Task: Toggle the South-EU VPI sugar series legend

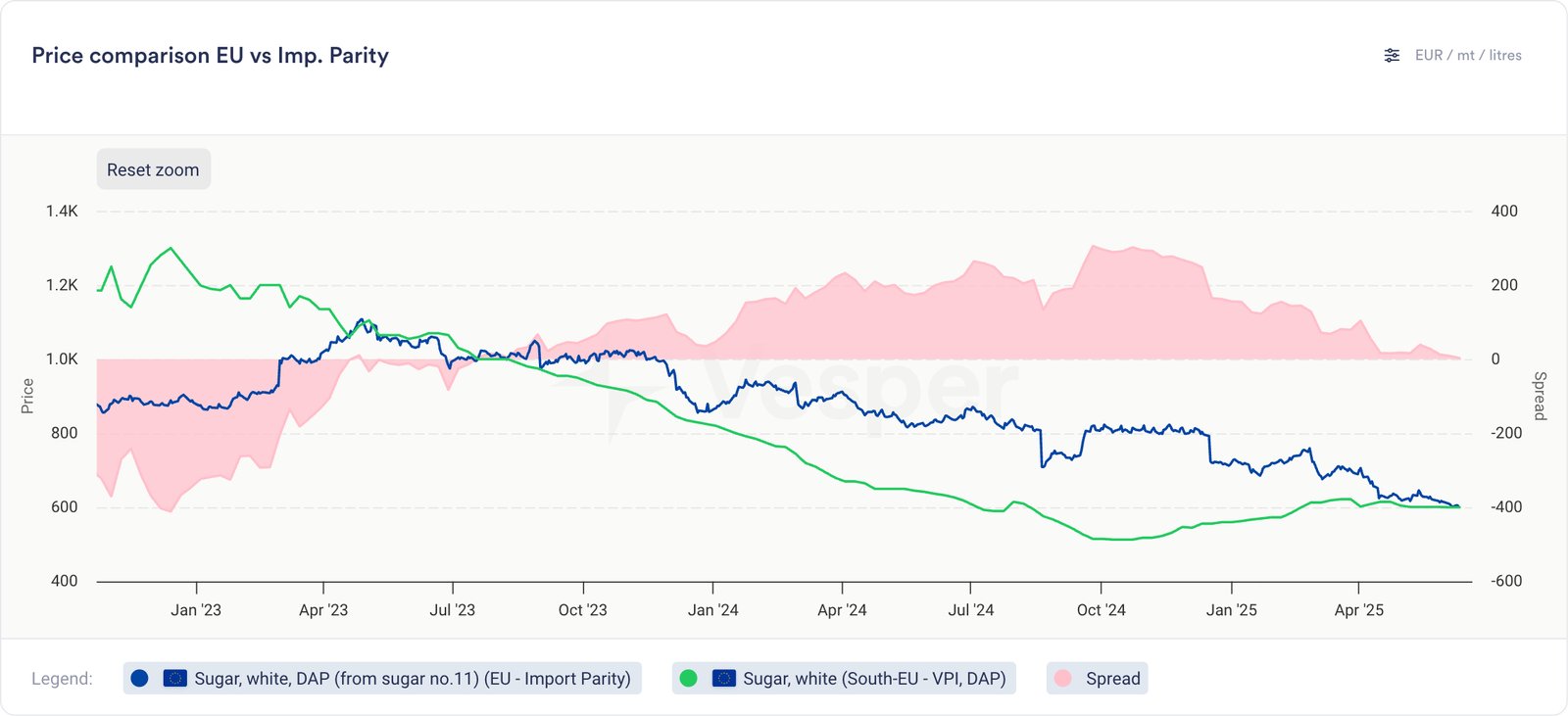Action: coord(873,679)
